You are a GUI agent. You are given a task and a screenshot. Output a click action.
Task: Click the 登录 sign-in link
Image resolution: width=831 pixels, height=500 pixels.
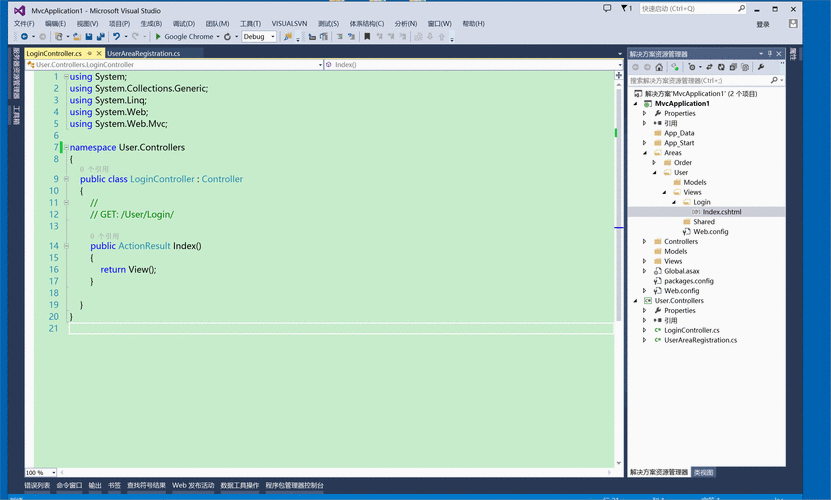tap(763, 24)
